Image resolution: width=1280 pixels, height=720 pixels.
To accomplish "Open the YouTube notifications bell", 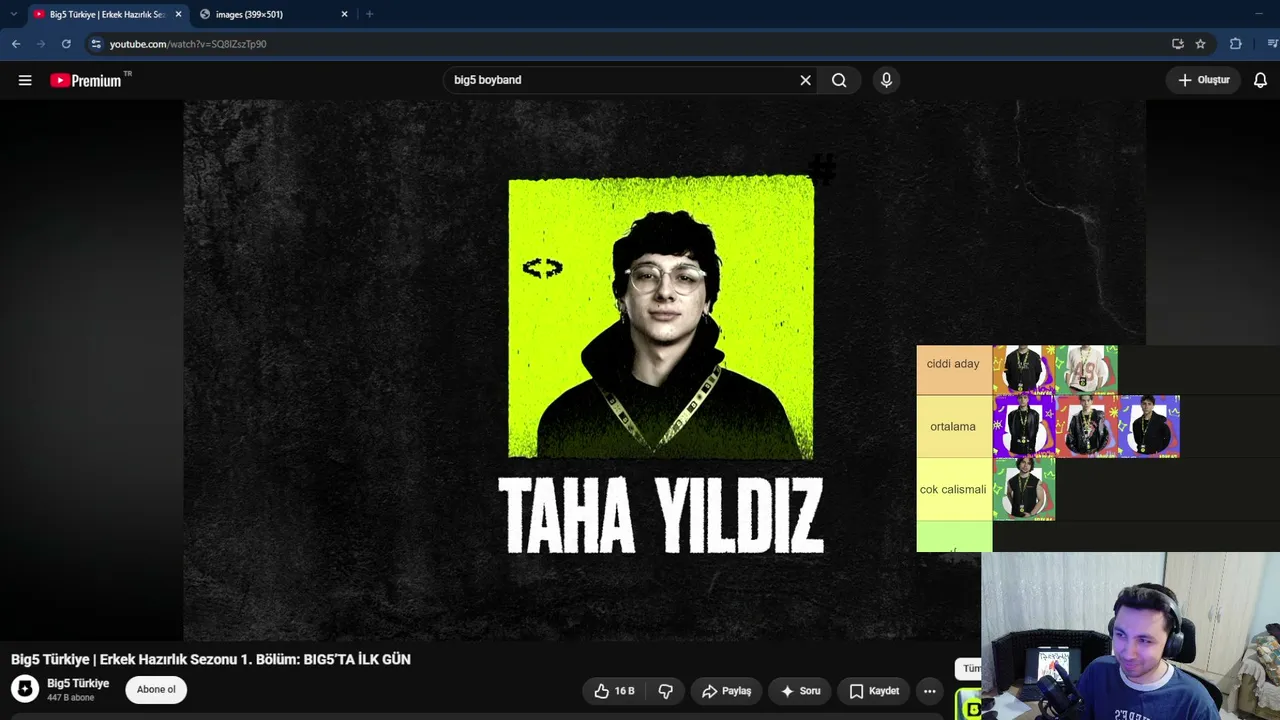I will (1260, 80).
